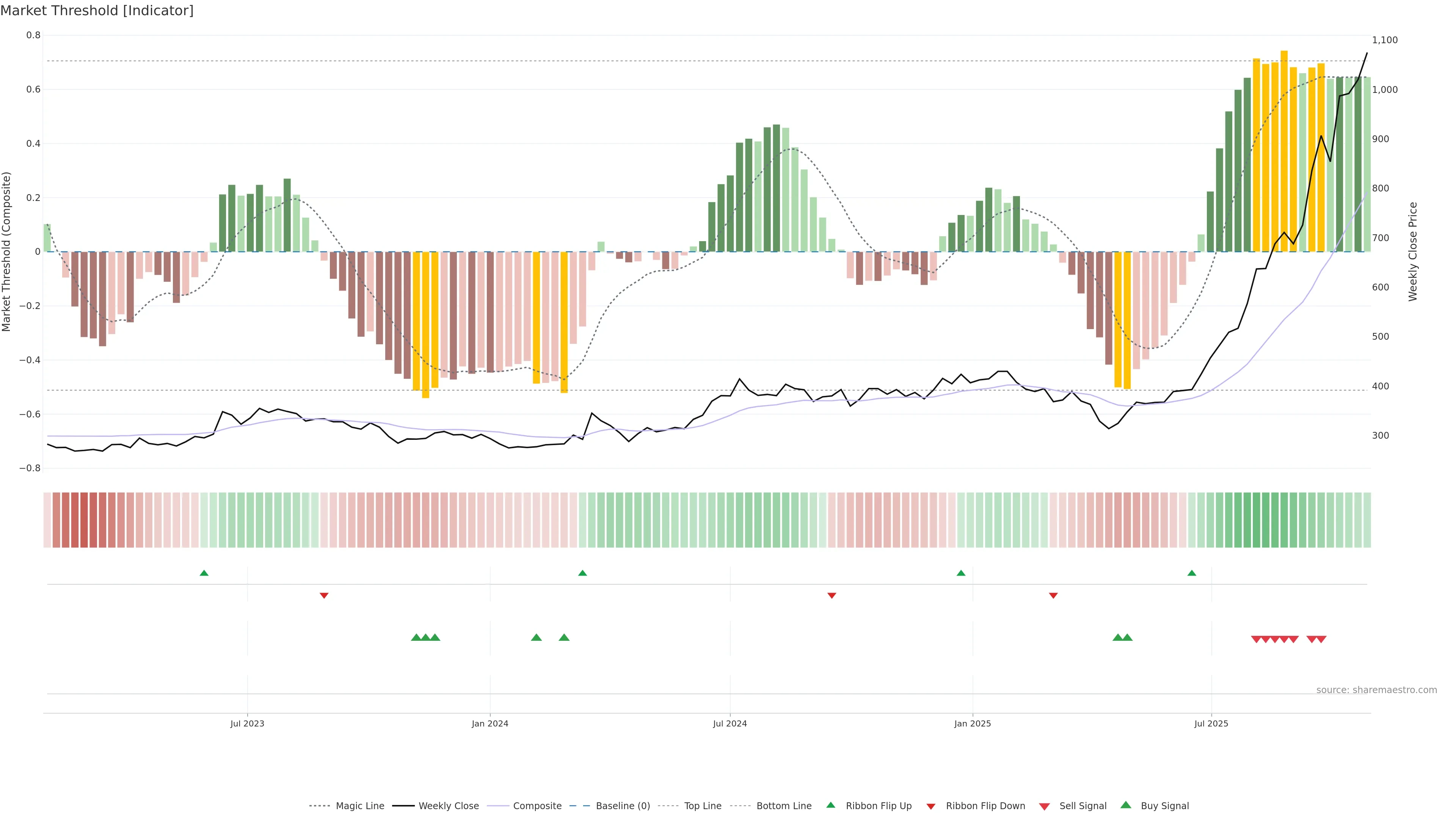This screenshot has height=819, width=1456.
Task: Toggle Composite legend entry
Action: (x=537, y=806)
